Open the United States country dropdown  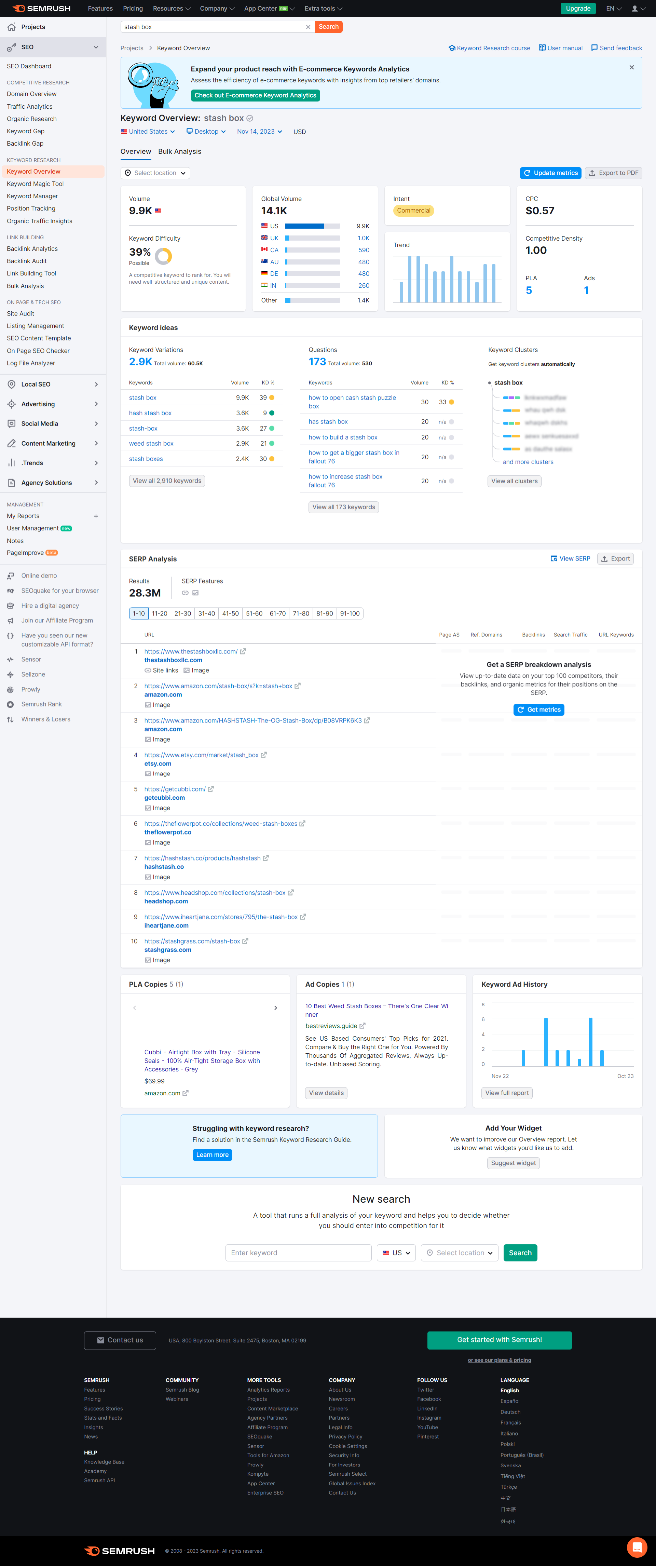147,132
